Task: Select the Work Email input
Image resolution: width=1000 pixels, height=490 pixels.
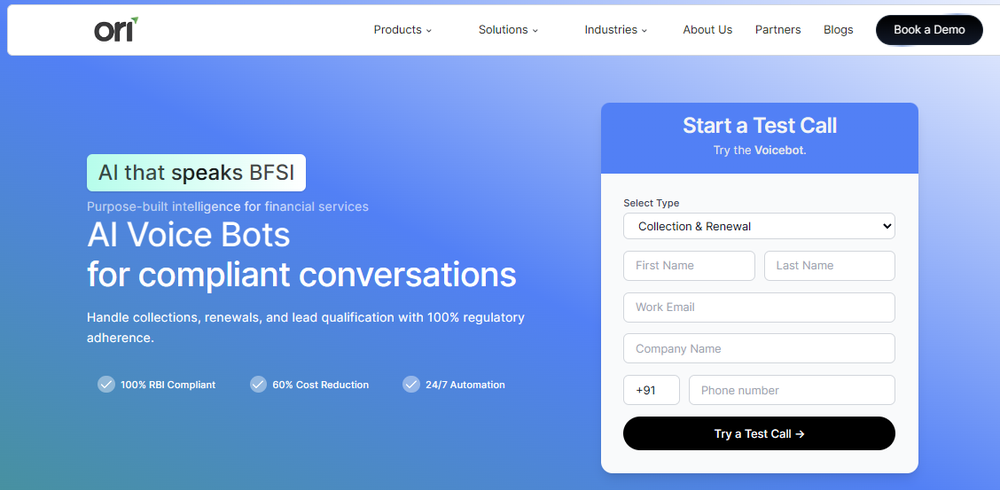Action: pos(759,307)
